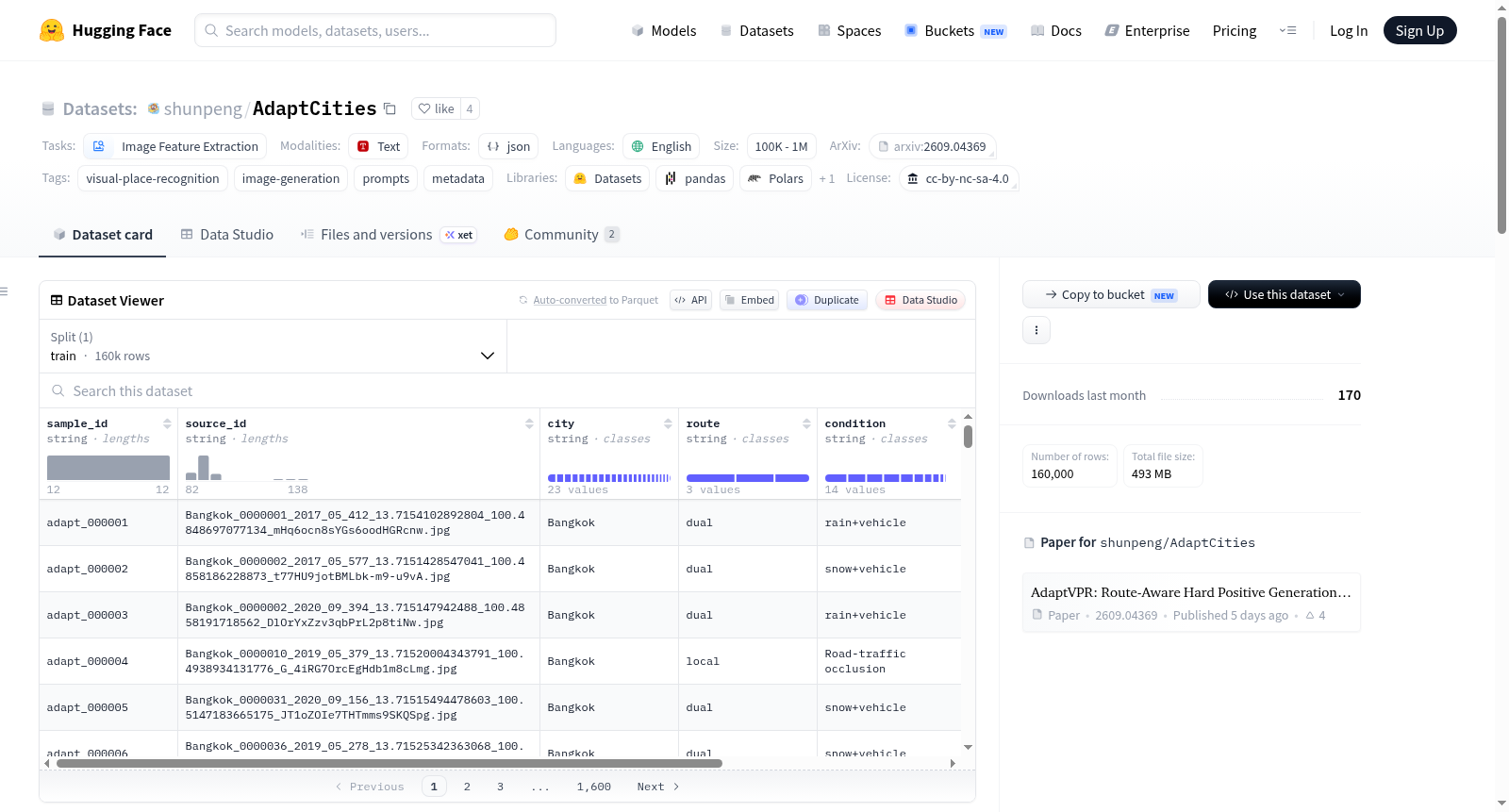This screenshot has width=1509, height=812.
Task: Sort by the source_id column icon
Action: [529, 423]
